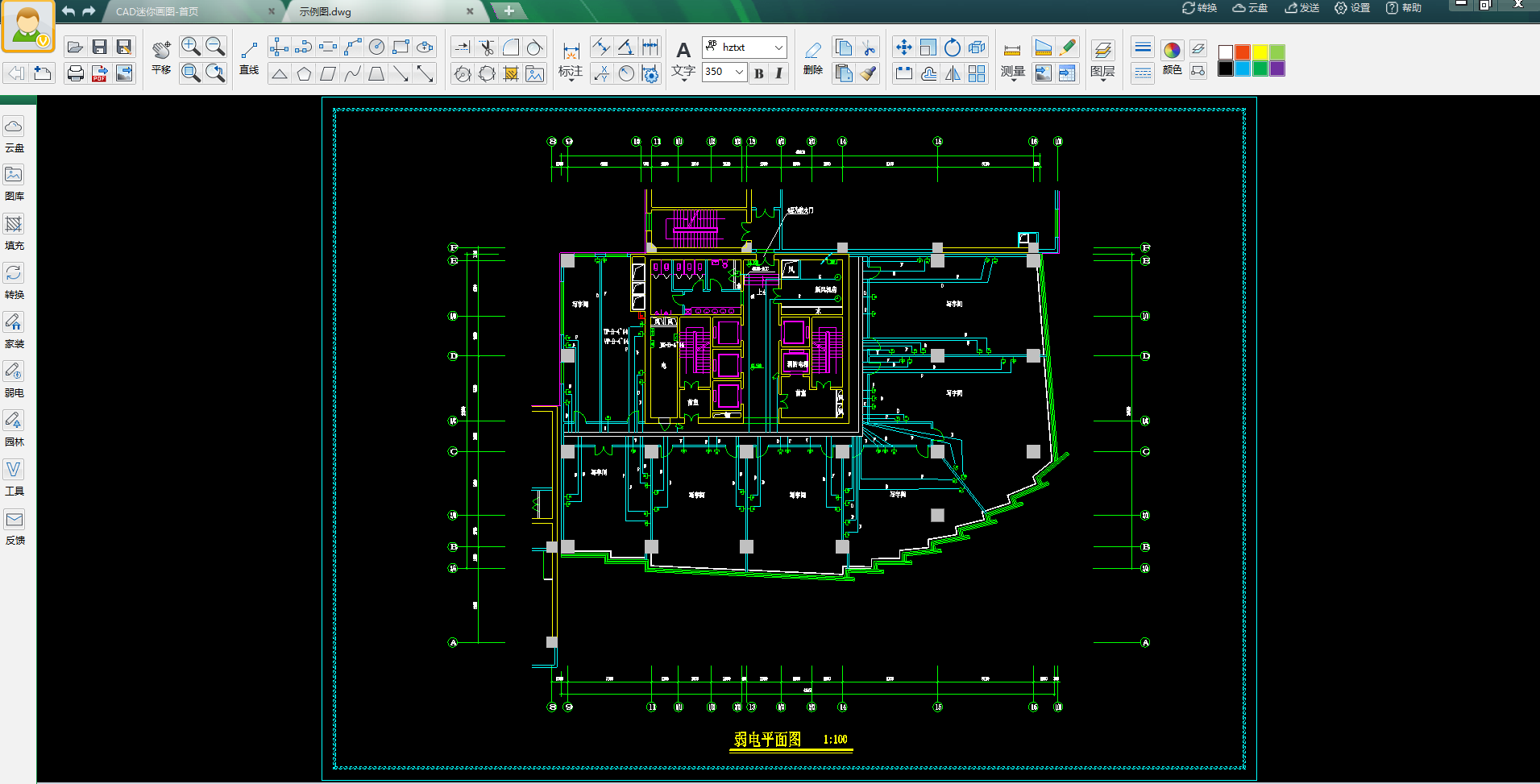Close the 示例图.dwg tab
This screenshot has width=1540, height=784.
[x=470, y=11]
